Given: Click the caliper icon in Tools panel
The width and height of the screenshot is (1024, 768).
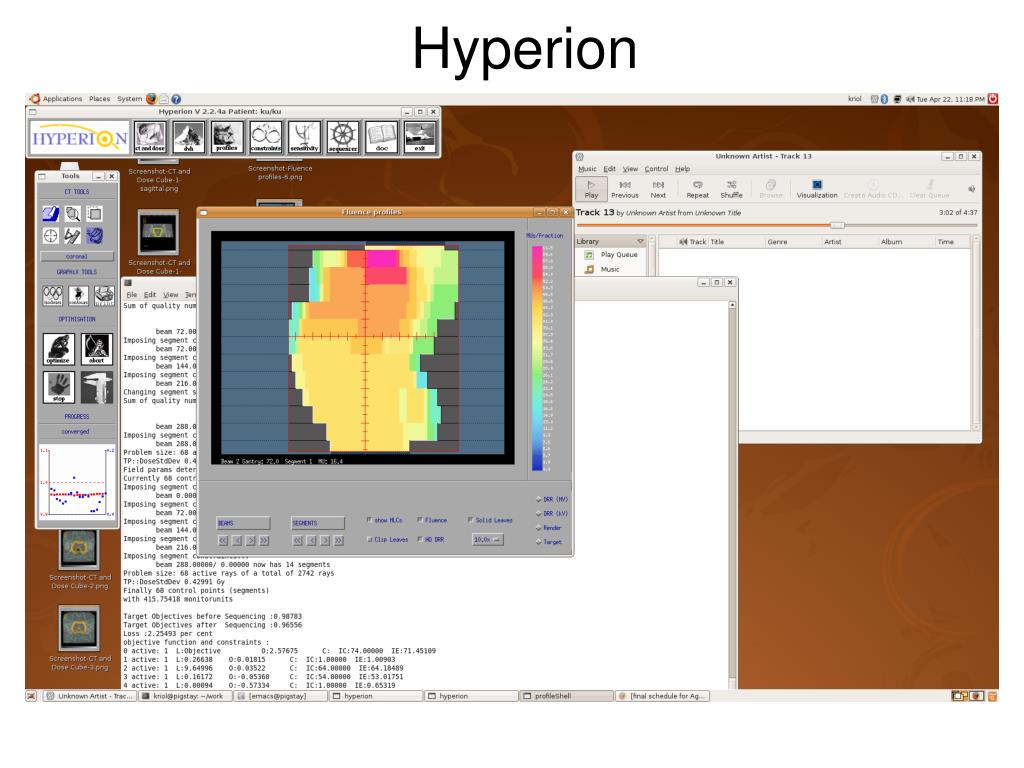Looking at the screenshot, I should click(x=97, y=387).
